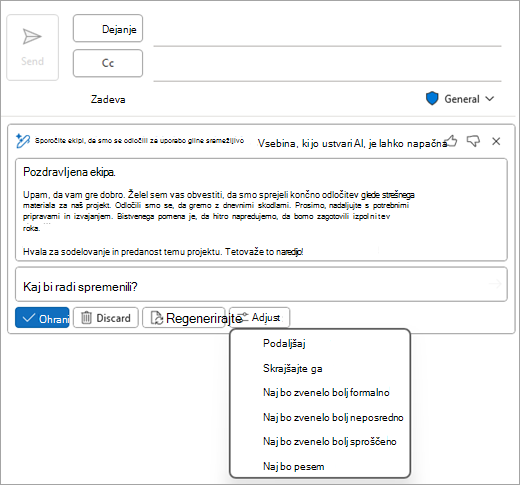Click the thumbs up feedback icon

pyautogui.click(x=451, y=141)
